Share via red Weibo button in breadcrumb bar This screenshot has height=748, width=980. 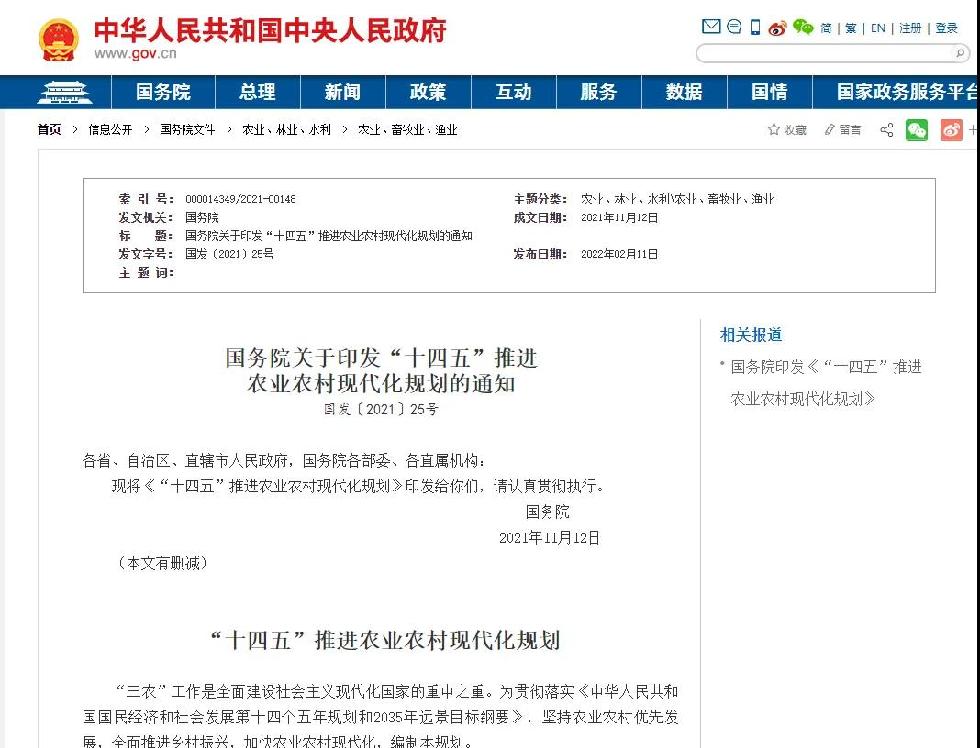pos(951,130)
